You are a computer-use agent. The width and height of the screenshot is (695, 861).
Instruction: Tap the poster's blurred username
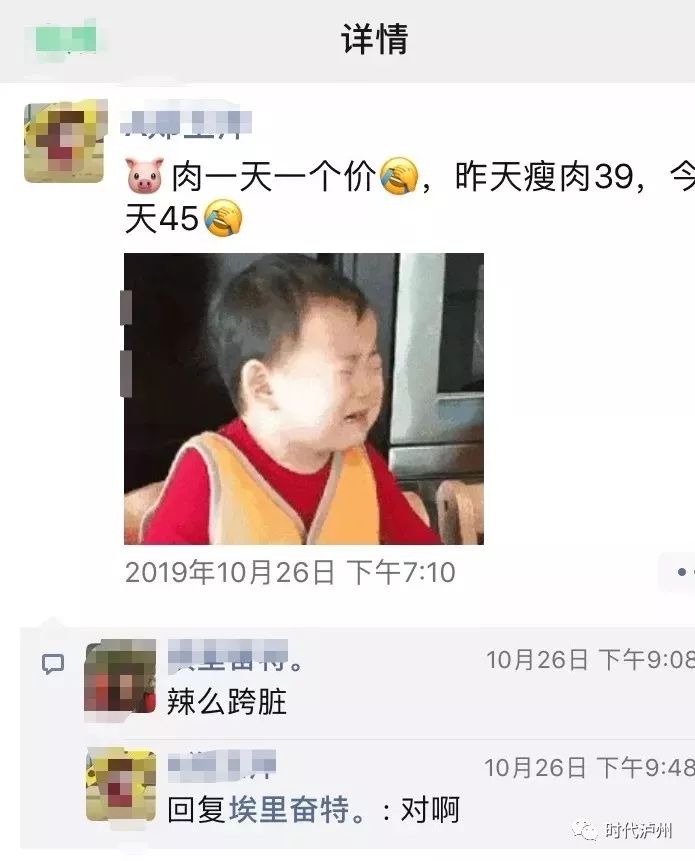tap(186, 123)
